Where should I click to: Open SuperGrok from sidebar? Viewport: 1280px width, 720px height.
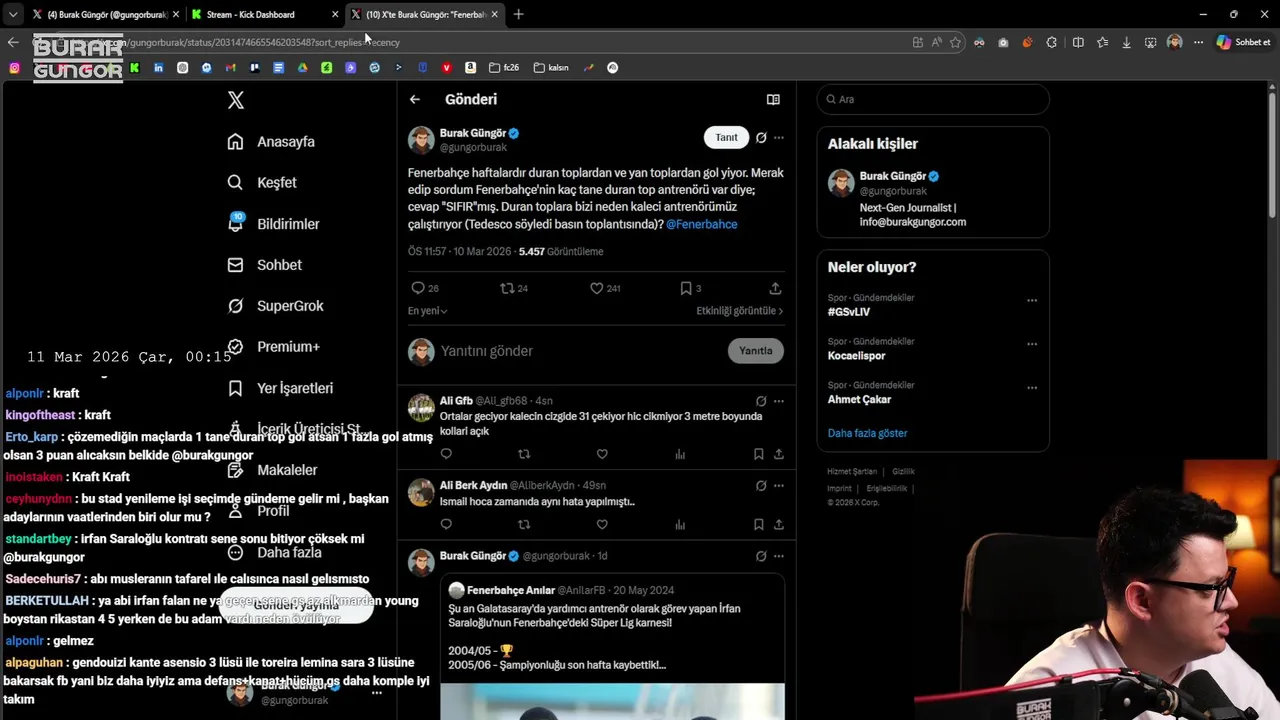[275, 306]
